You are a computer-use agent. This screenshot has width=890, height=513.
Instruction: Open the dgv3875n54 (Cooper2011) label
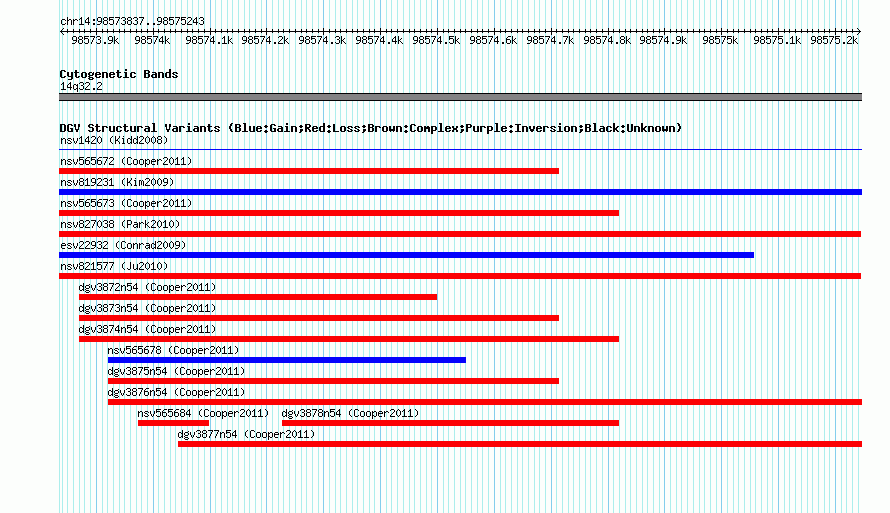pyautogui.click(x=177, y=371)
